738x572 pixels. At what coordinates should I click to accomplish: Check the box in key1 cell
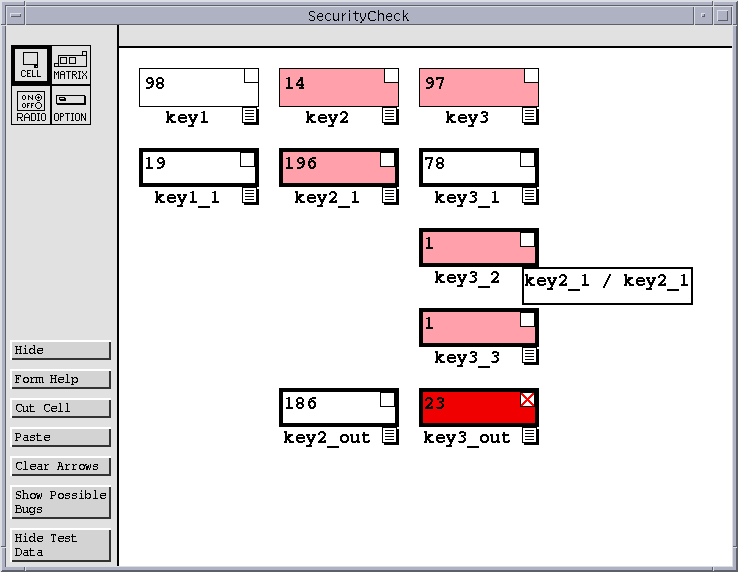[x=251, y=76]
